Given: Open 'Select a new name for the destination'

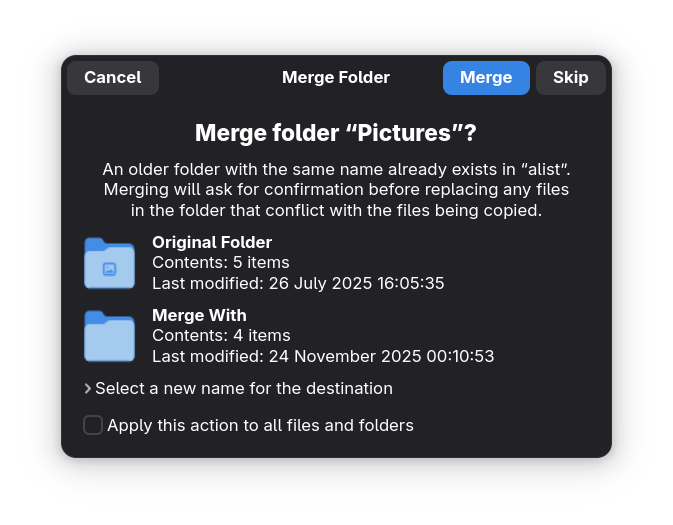Looking at the screenshot, I should click(x=243, y=388).
